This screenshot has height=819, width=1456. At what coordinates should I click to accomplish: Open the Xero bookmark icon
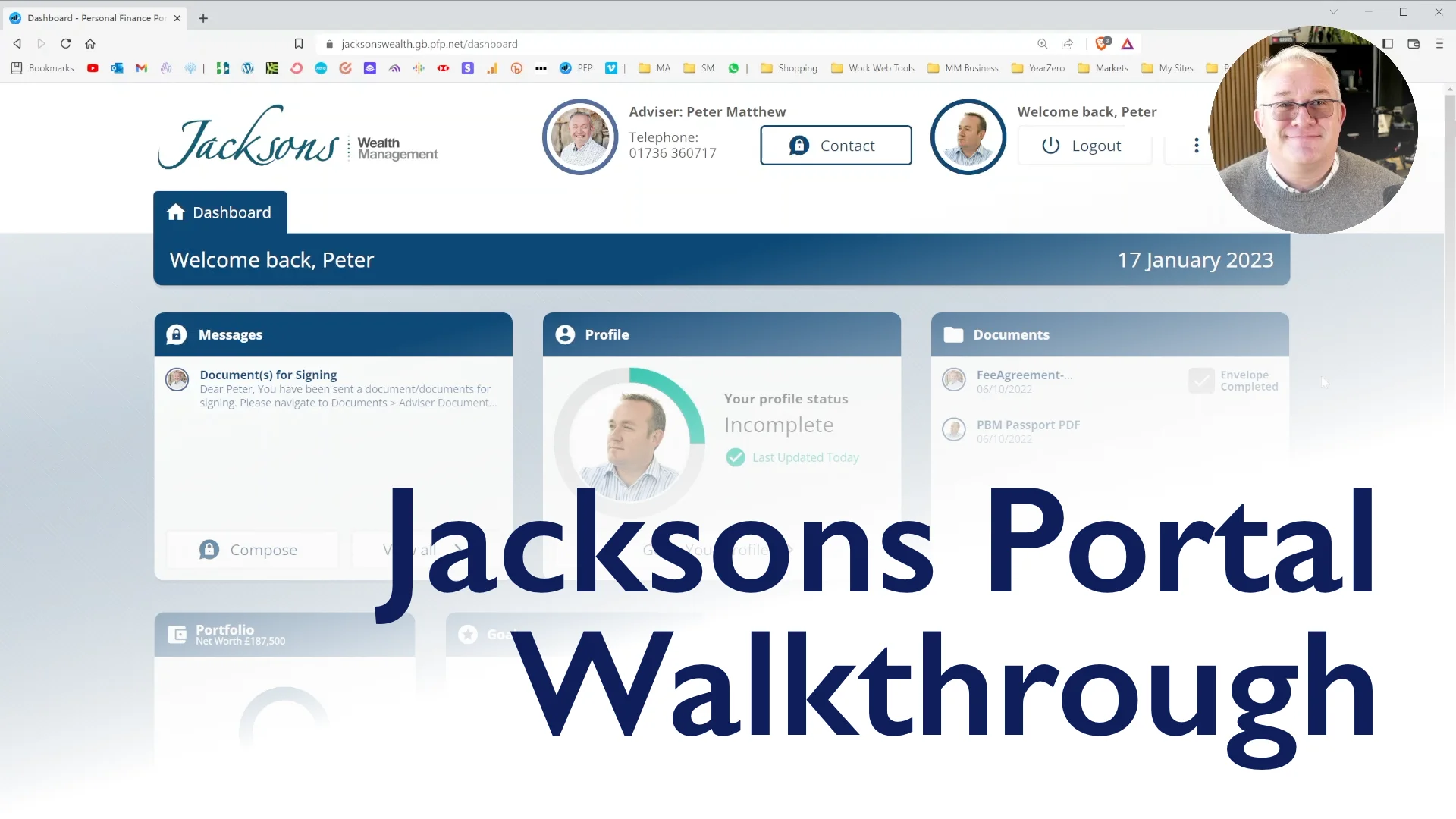pyautogui.click(x=321, y=68)
